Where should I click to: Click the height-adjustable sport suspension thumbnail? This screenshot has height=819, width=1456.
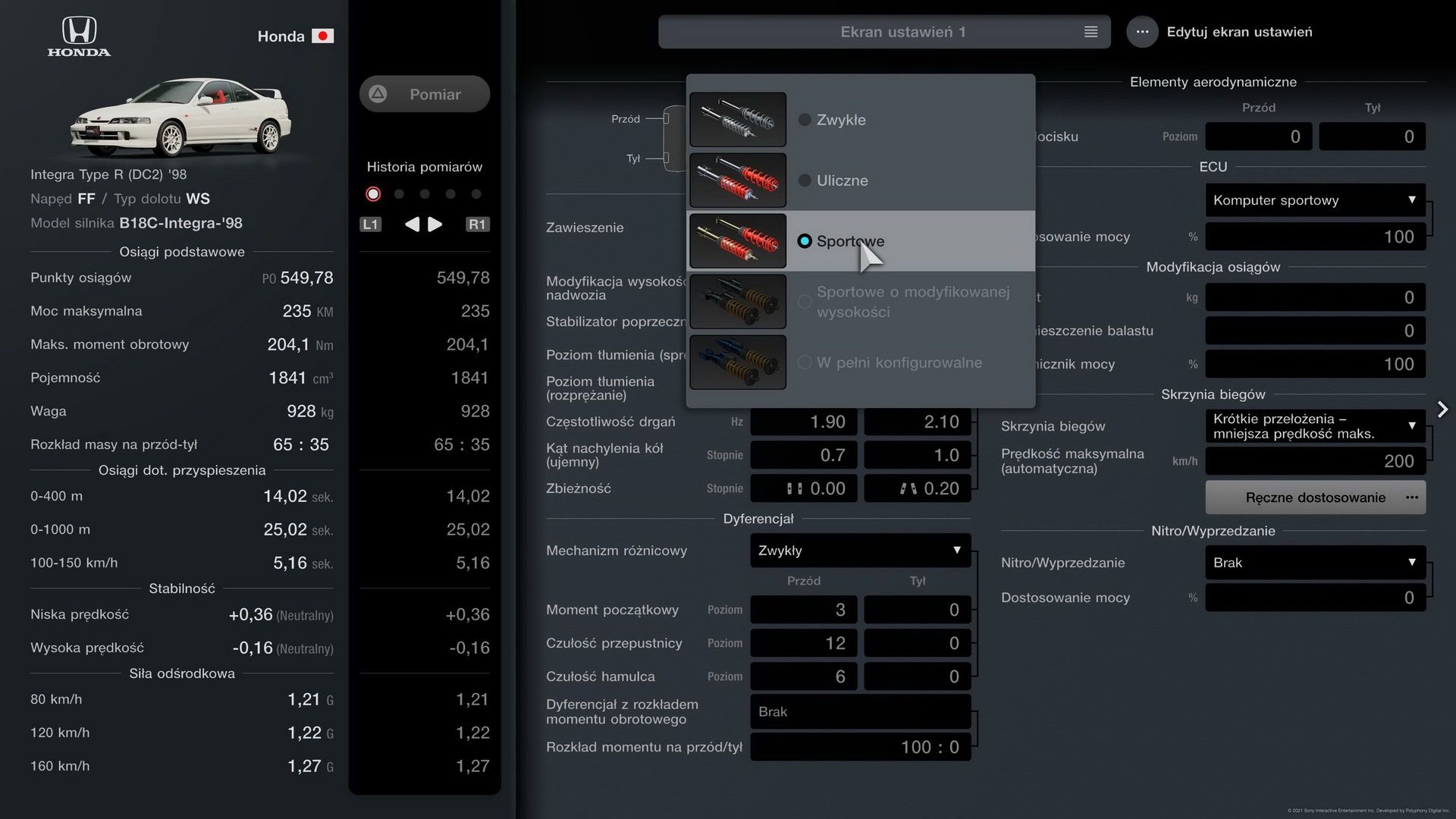[x=738, y=302]
